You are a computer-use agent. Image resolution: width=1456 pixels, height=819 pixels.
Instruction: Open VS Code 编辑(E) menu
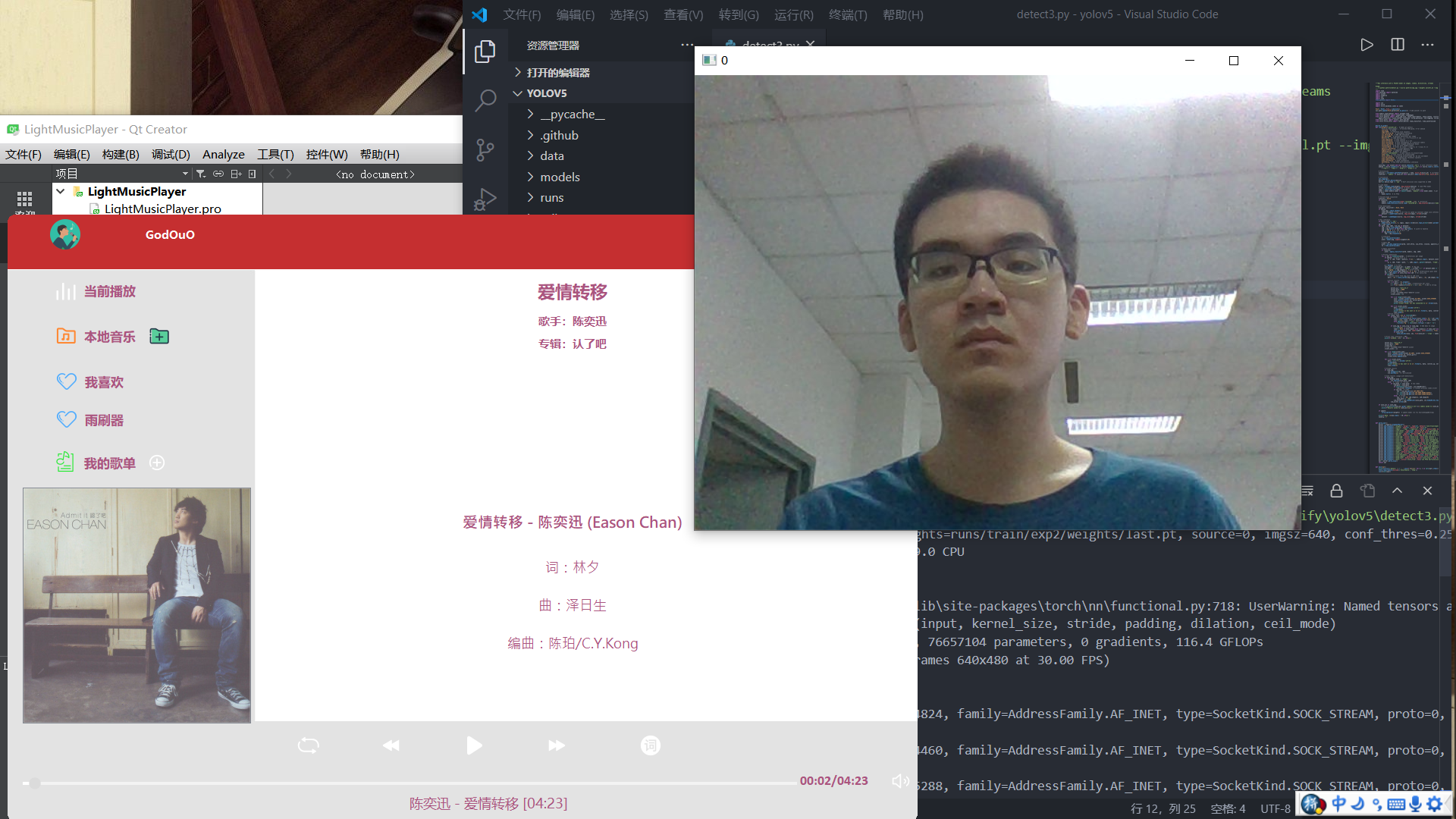pyautogui.click(x=575, y=14)
